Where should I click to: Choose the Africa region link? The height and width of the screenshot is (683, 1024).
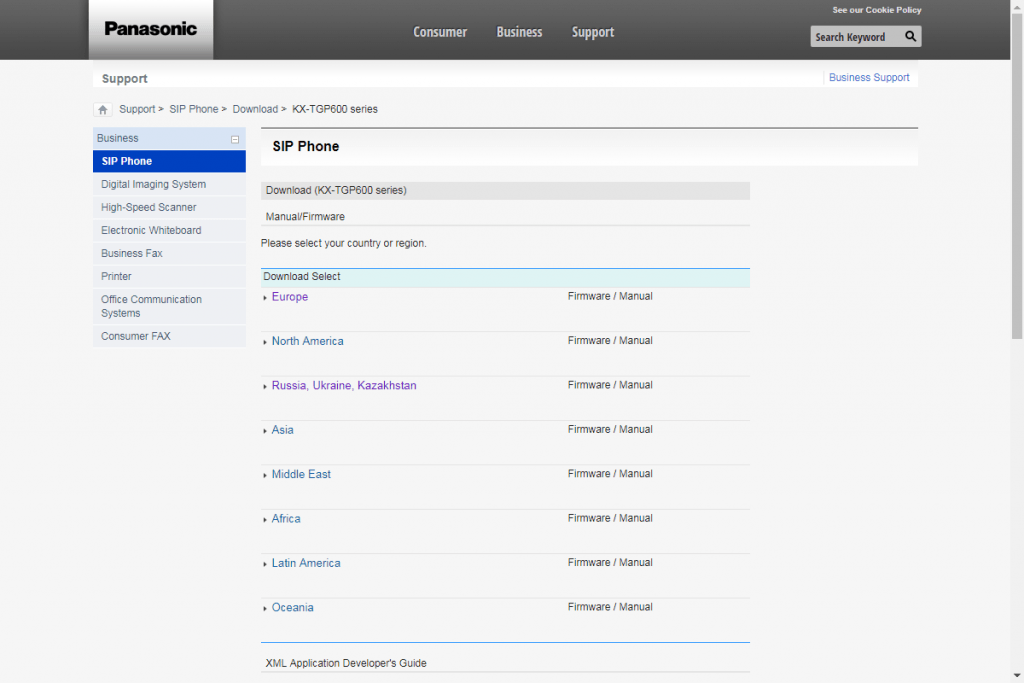coord(286,518)
